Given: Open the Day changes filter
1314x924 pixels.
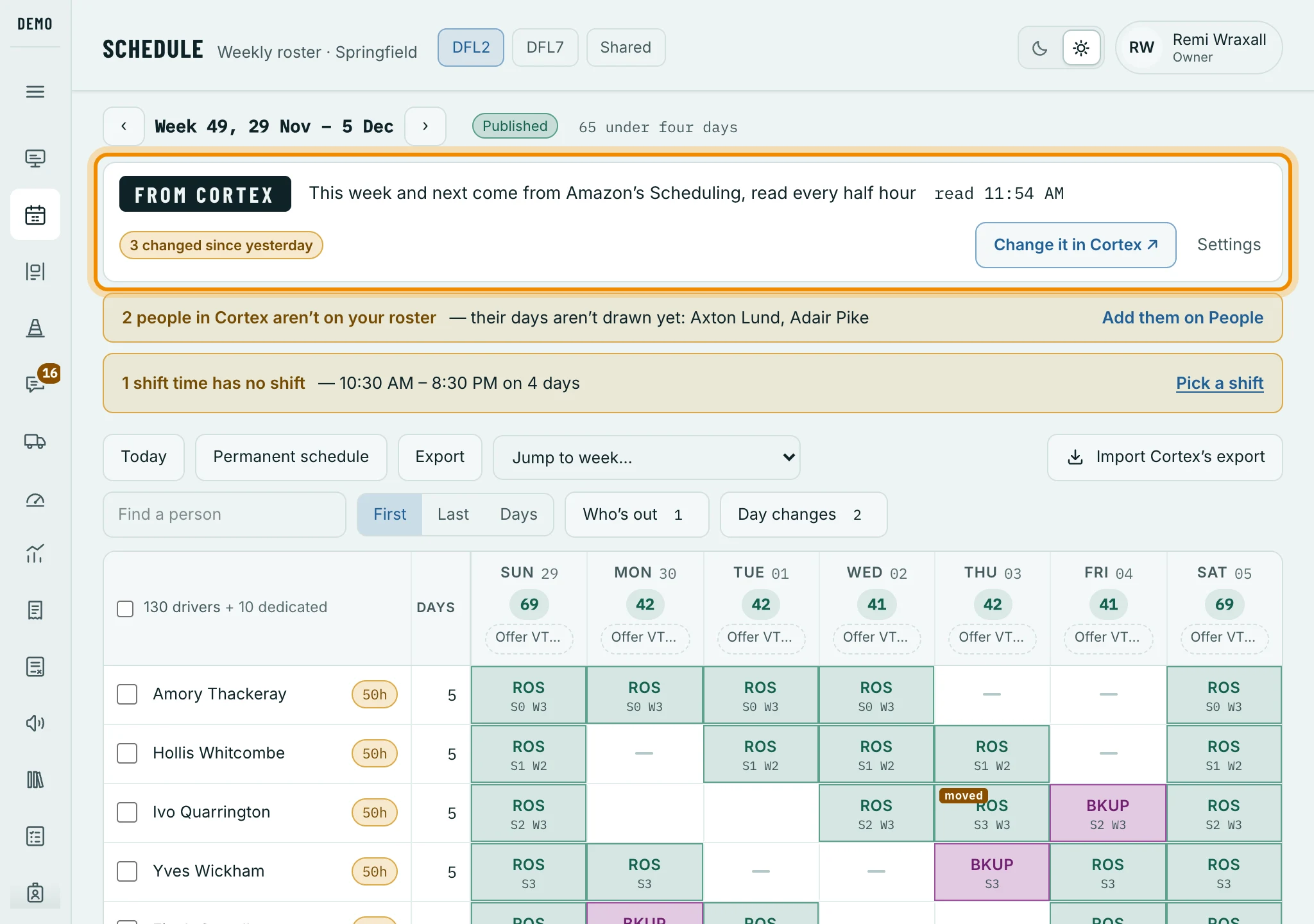Looking at the screenshot, I should [803, 515].
